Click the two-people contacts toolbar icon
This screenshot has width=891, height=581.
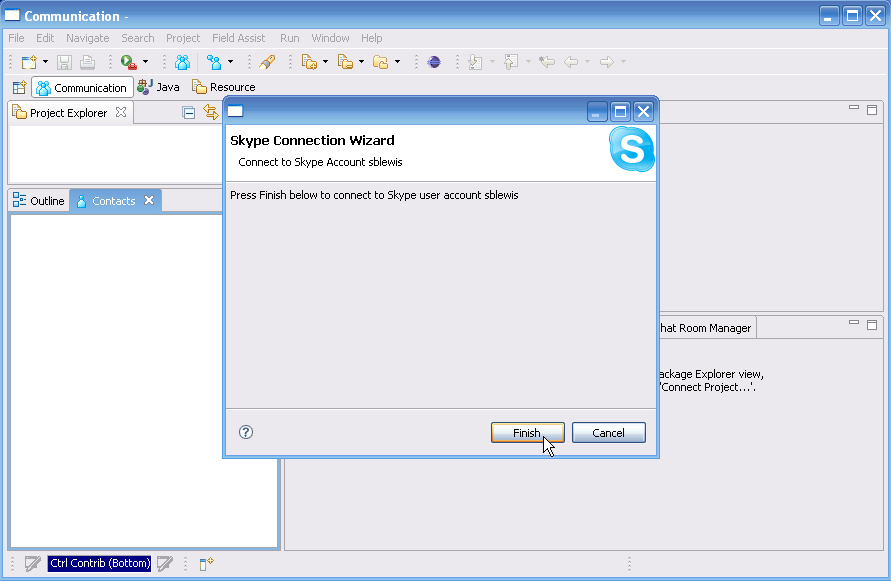click(x=182, y=62)
